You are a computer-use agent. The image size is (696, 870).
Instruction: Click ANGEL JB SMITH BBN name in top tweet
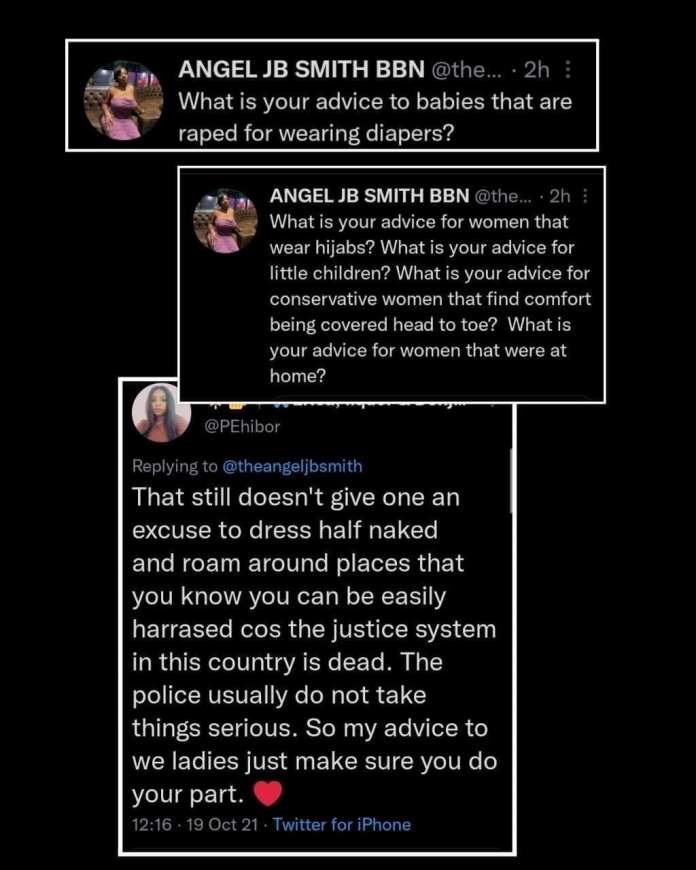click(x=301, y=70)
